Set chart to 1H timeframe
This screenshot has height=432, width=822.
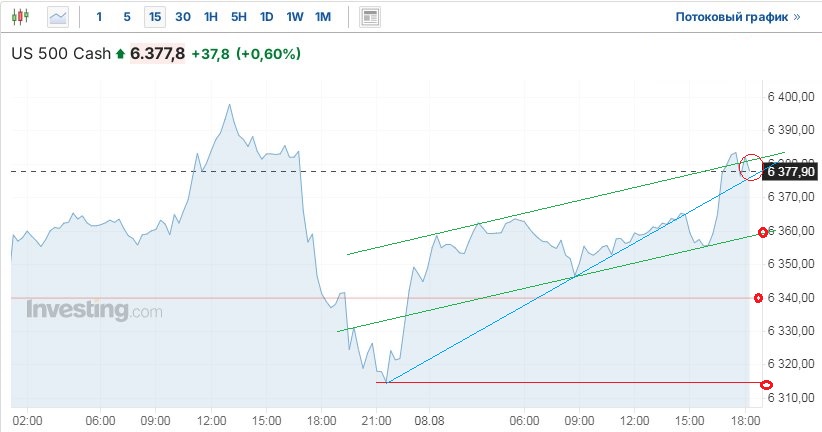click(210, 17)
